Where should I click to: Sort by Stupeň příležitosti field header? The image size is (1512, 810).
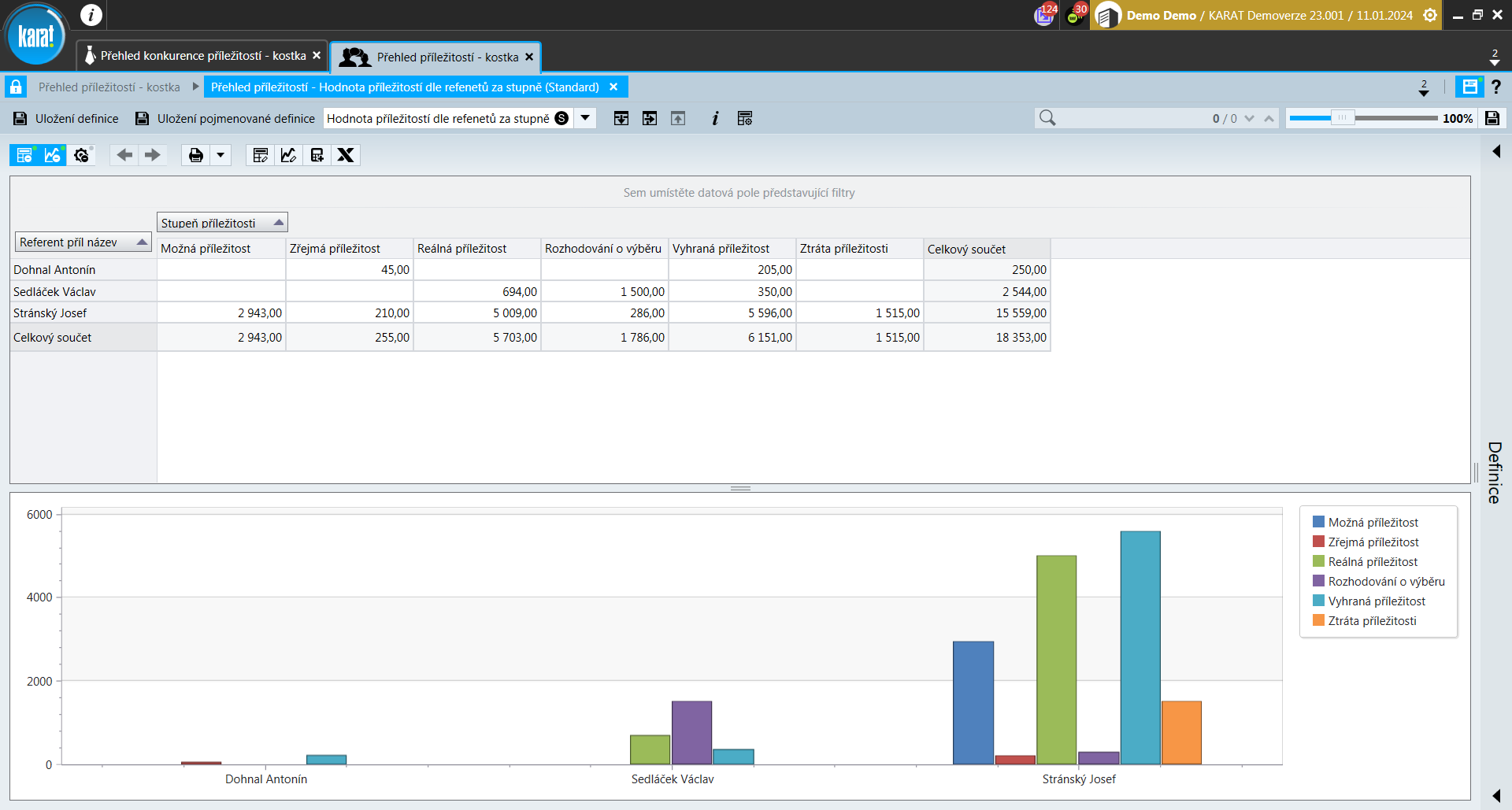point(221,223)
